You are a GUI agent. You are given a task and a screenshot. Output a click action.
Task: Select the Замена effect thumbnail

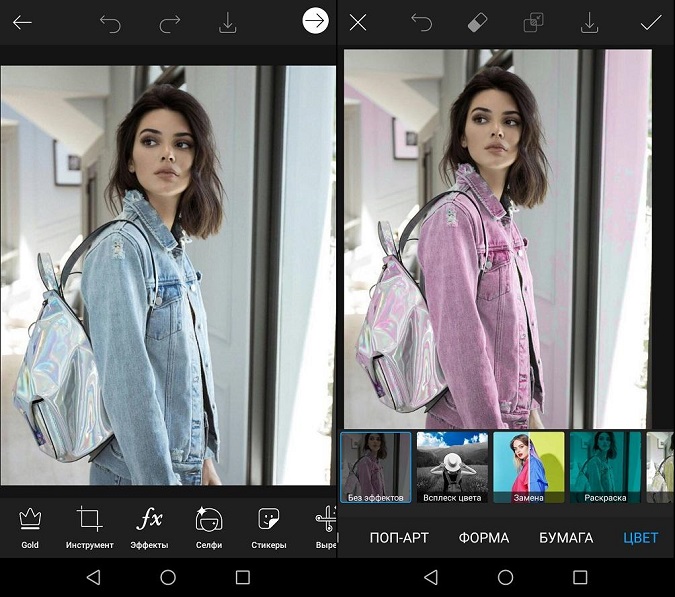529,467
